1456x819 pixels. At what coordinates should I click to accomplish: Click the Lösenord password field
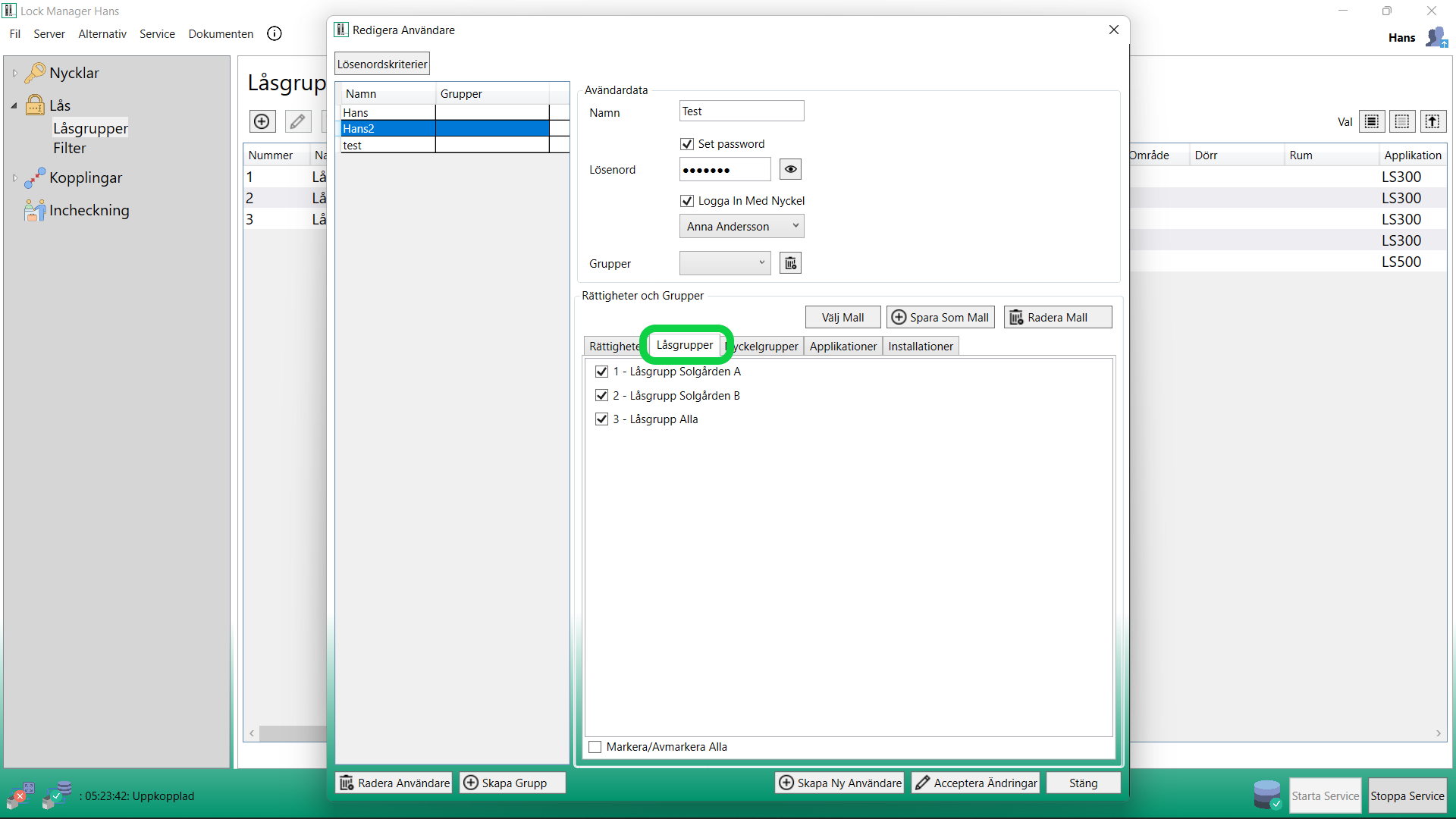tap(724, 169)
